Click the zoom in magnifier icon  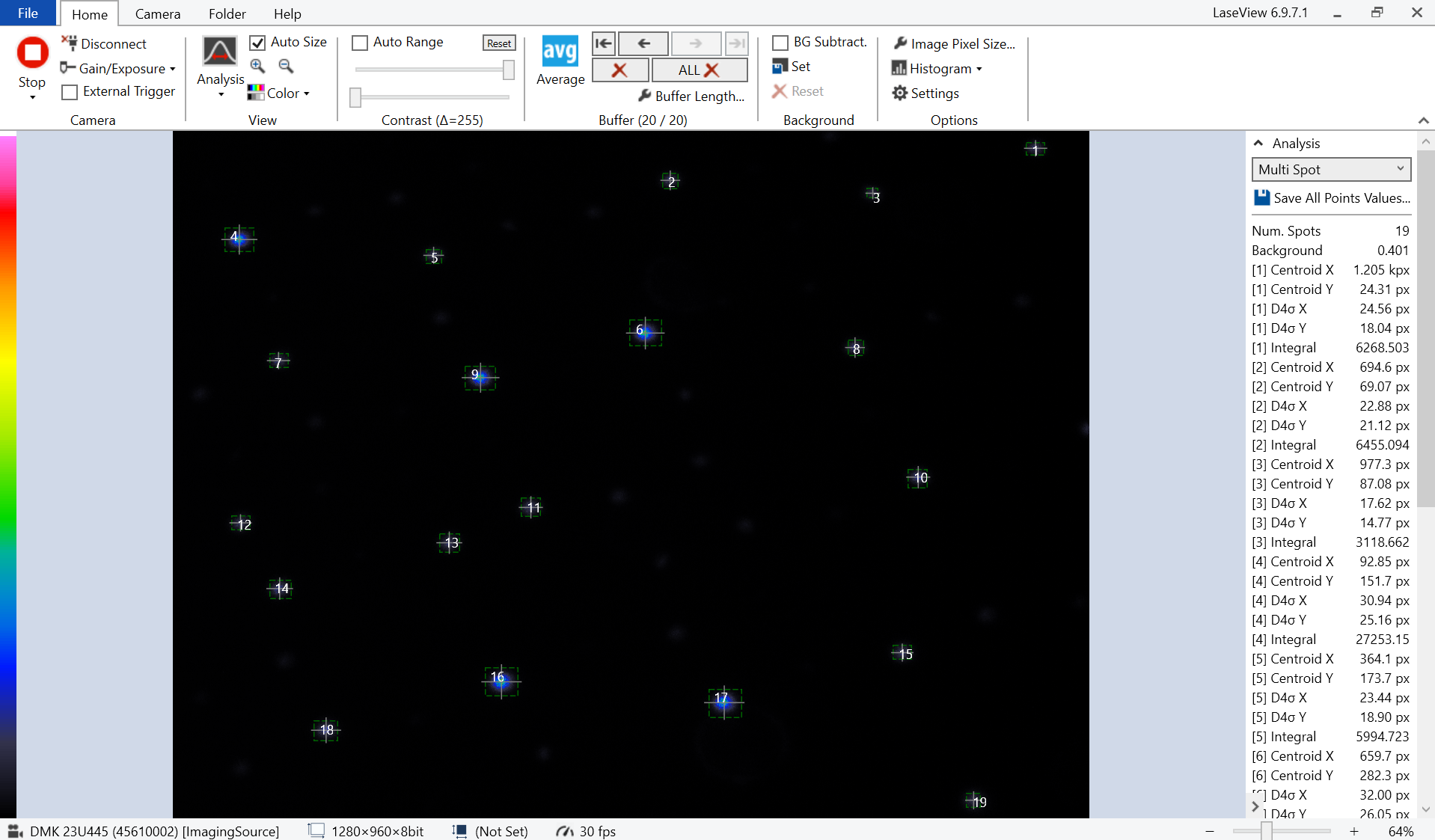[x=257, y=66]
